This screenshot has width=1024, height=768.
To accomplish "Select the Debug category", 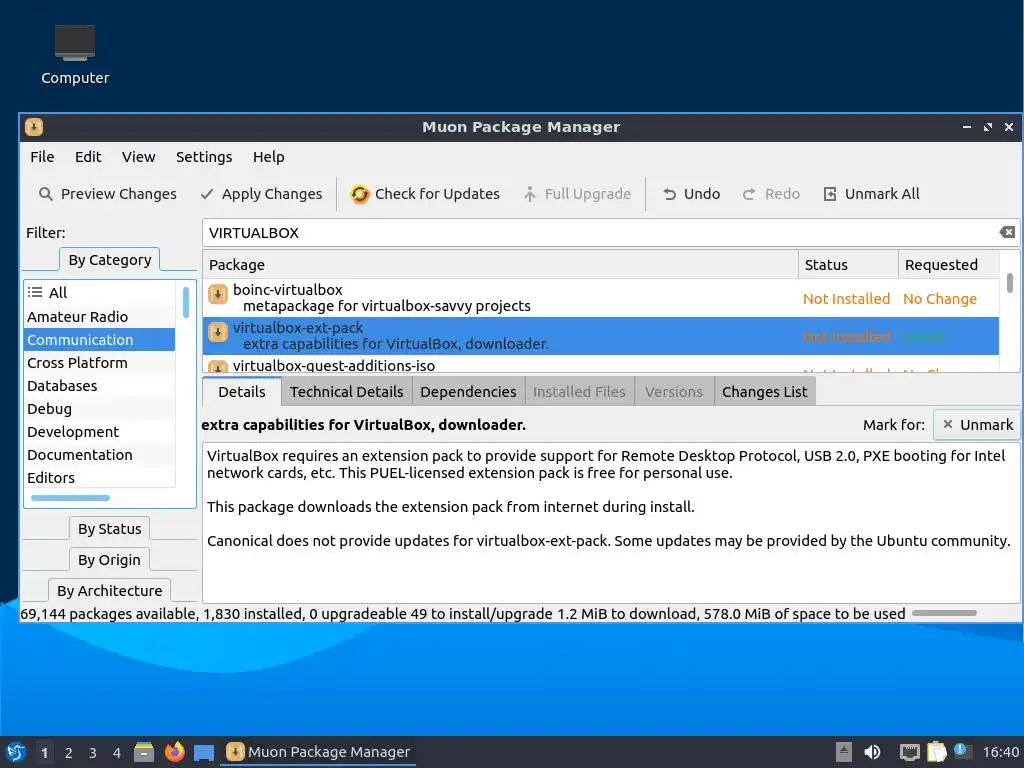I will click(x=99, y=409).
